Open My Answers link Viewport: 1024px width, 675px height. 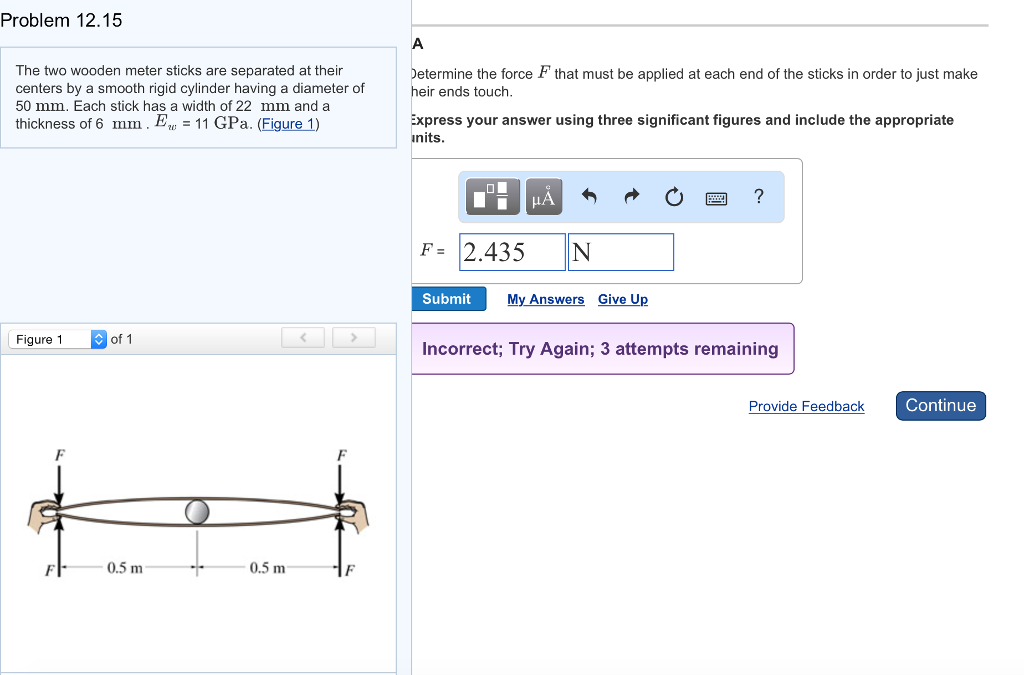545,299
